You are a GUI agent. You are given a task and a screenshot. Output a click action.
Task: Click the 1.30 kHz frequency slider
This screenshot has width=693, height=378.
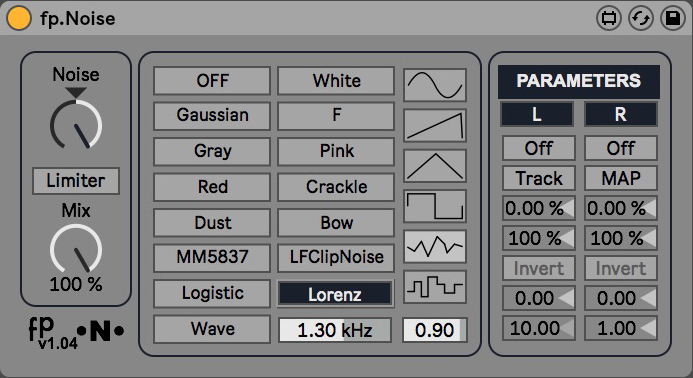click(335, 330)
